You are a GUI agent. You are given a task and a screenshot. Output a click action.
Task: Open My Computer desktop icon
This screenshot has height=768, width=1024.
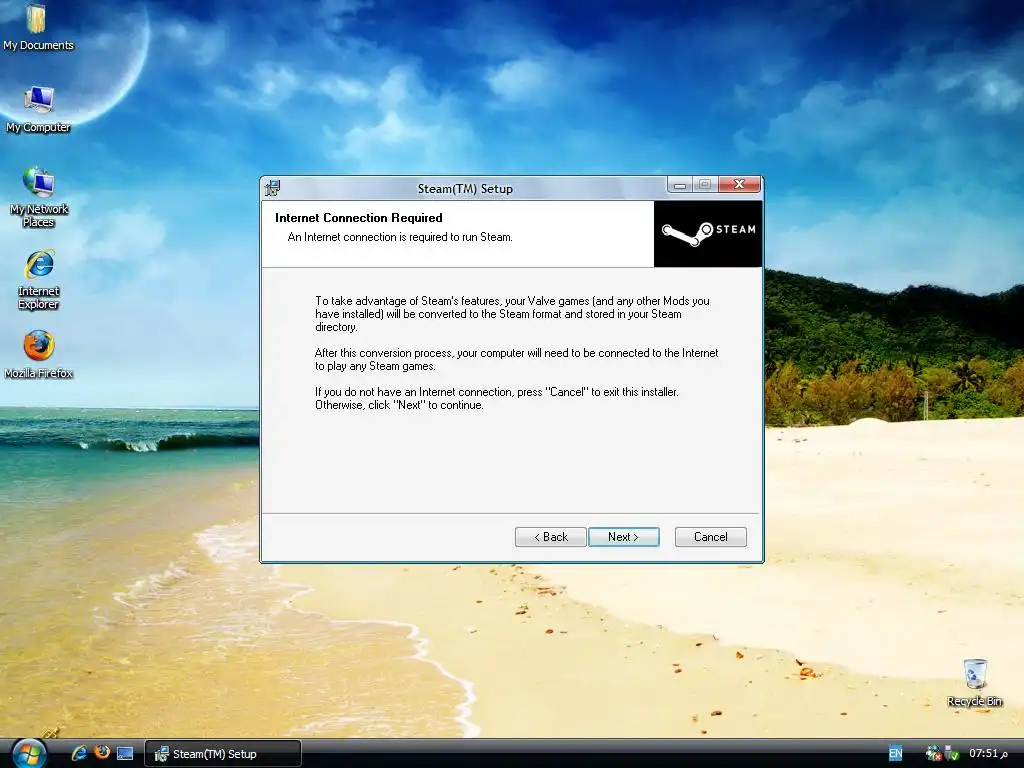pos(38,109)
